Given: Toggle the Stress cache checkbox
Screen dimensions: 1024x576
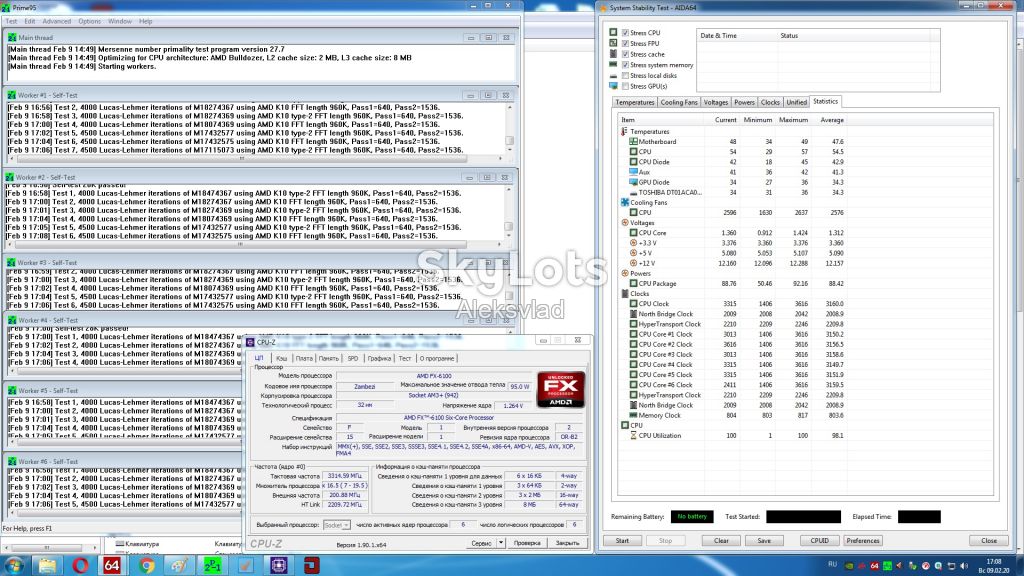Looking at the screenshot, I should click(625, 54).
